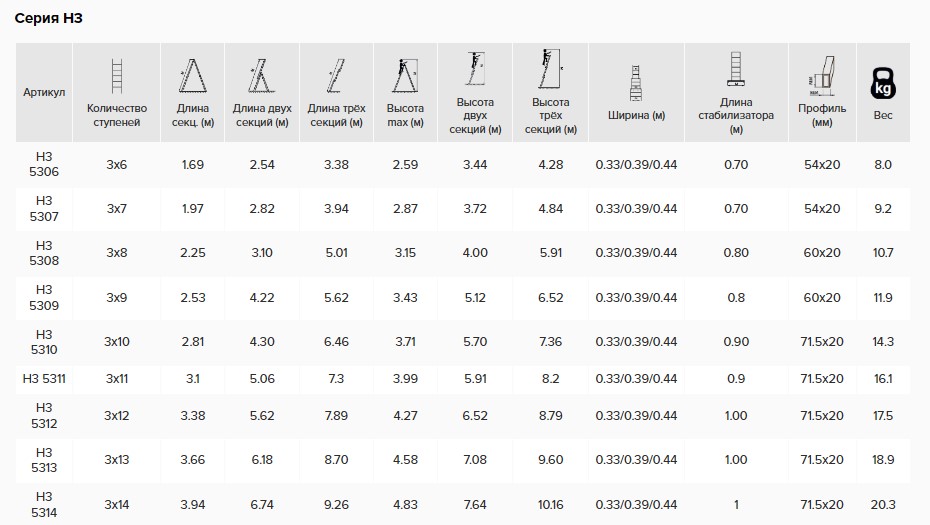Select article Н3 5308
The width and height of the screenshot is (930, 525).
(44, 253)
